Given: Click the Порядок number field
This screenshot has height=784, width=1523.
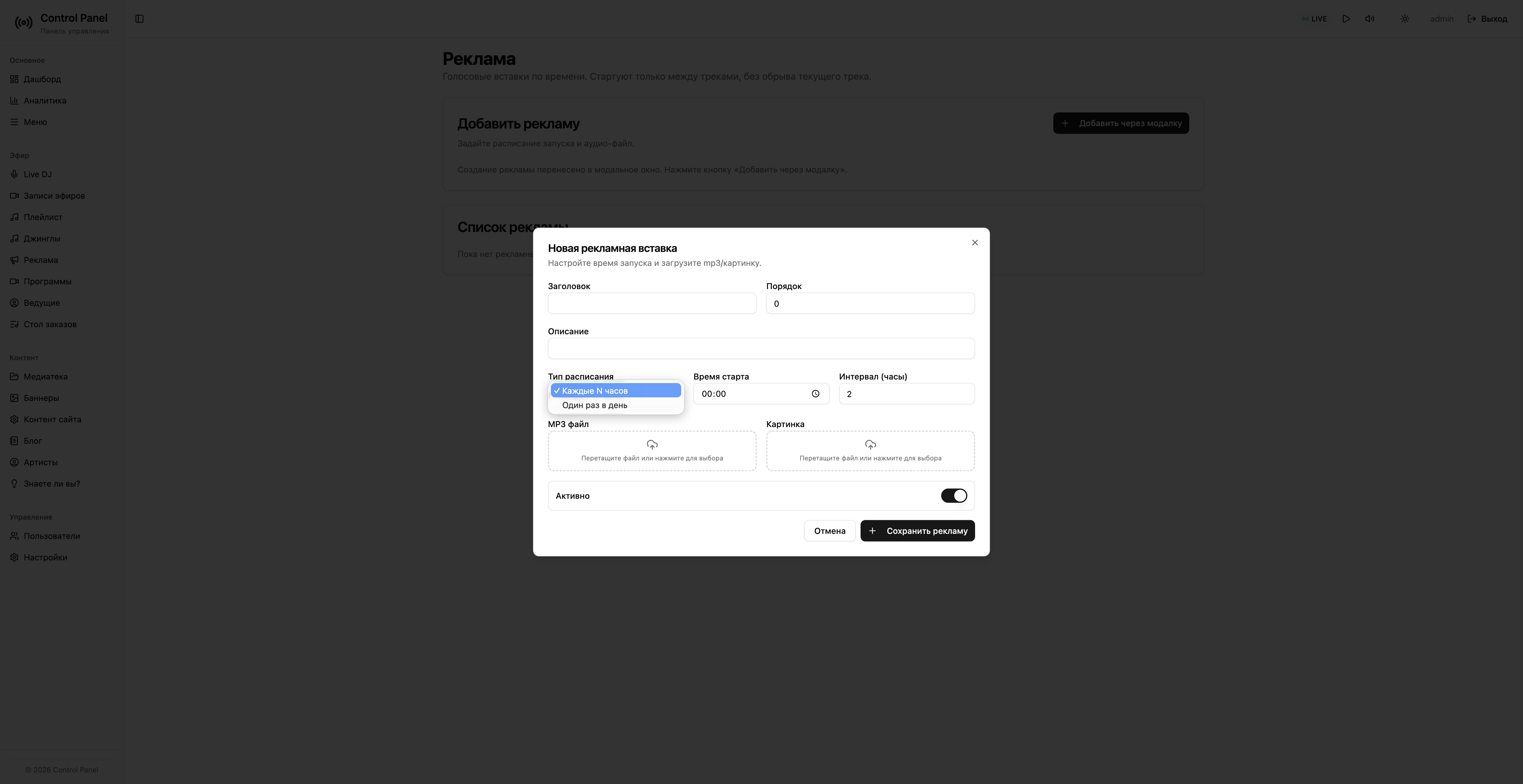Looking at the screenshot, I should tap(870, 303).
